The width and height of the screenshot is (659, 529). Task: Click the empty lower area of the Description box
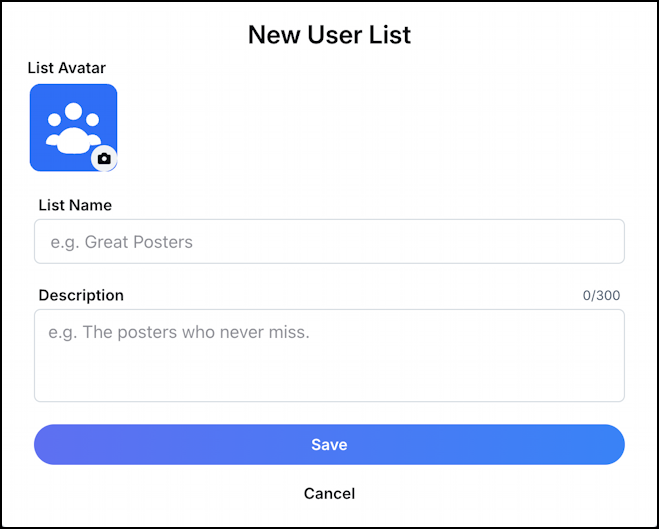329,376
